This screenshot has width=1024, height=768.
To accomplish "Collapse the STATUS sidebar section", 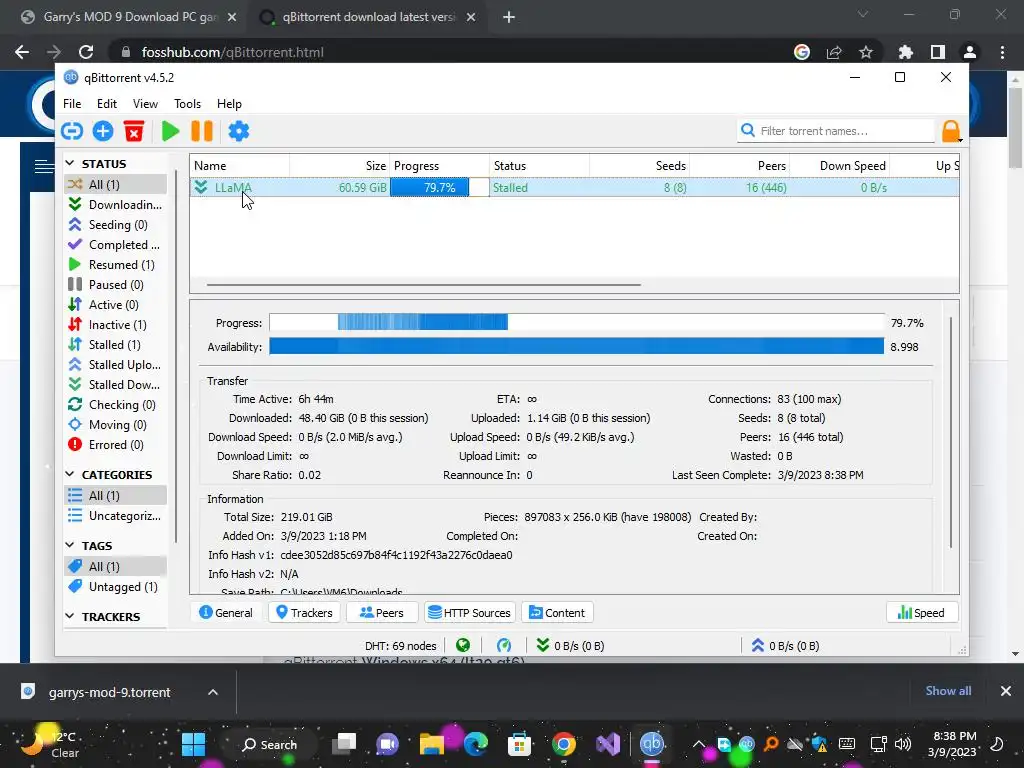I will [x=71, y=163].
